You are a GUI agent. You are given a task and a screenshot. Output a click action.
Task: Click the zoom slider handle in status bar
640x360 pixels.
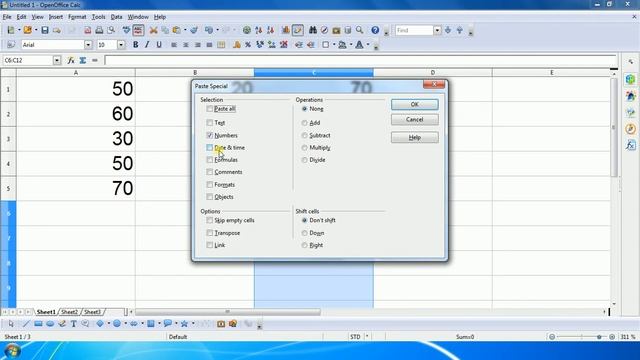click(x=599, y=337)
